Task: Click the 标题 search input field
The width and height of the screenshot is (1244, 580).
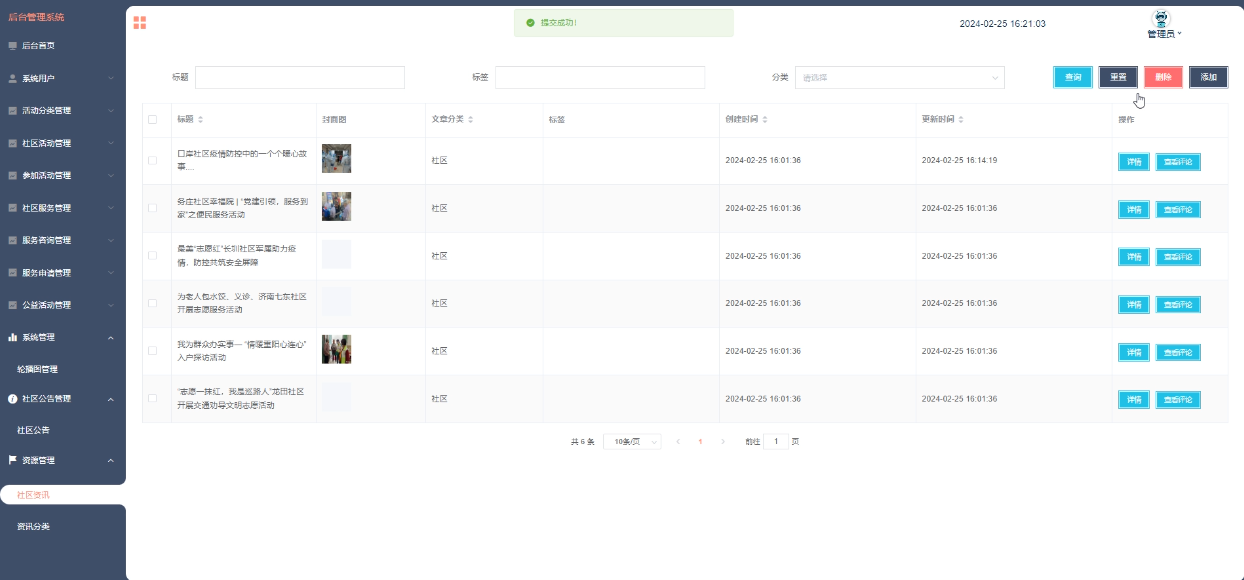Action: 300,77
